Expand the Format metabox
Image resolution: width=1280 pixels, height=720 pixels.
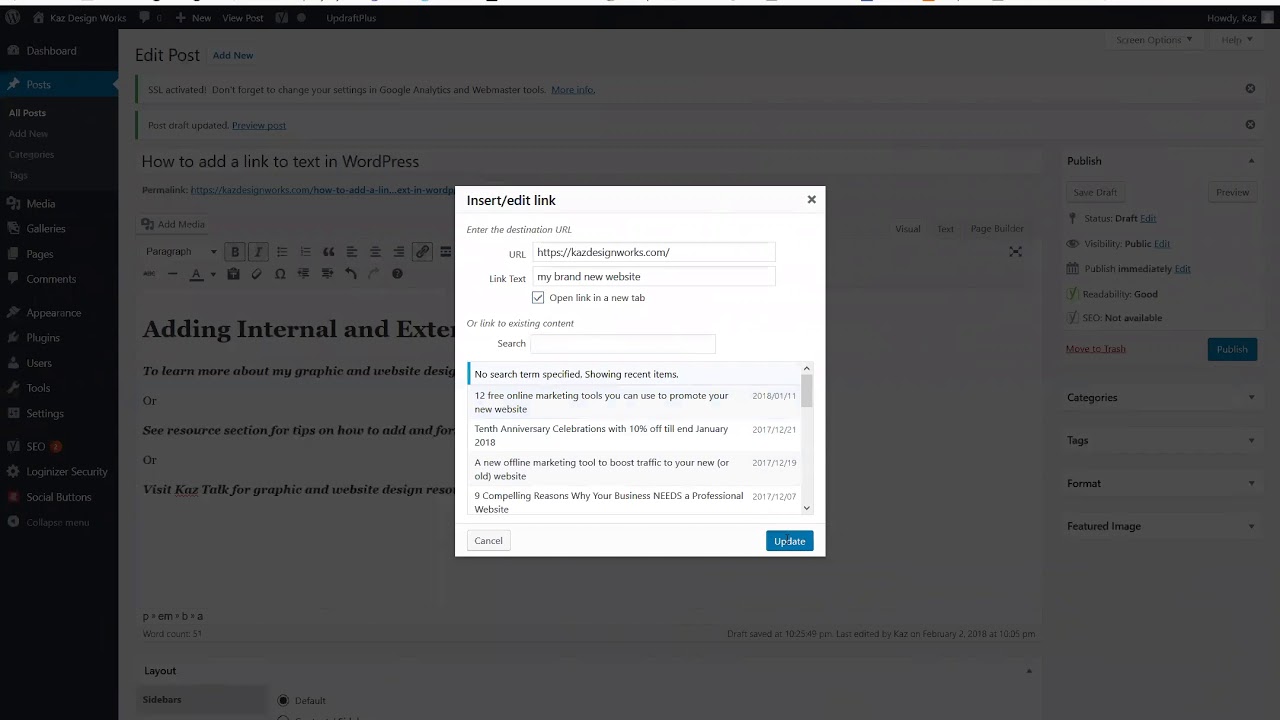tap(1250, 484)
